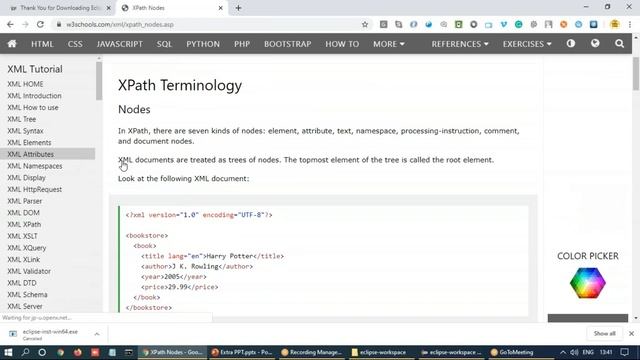Open XML Parser sidebar link

pyautogui.click(x=24, y=201)
